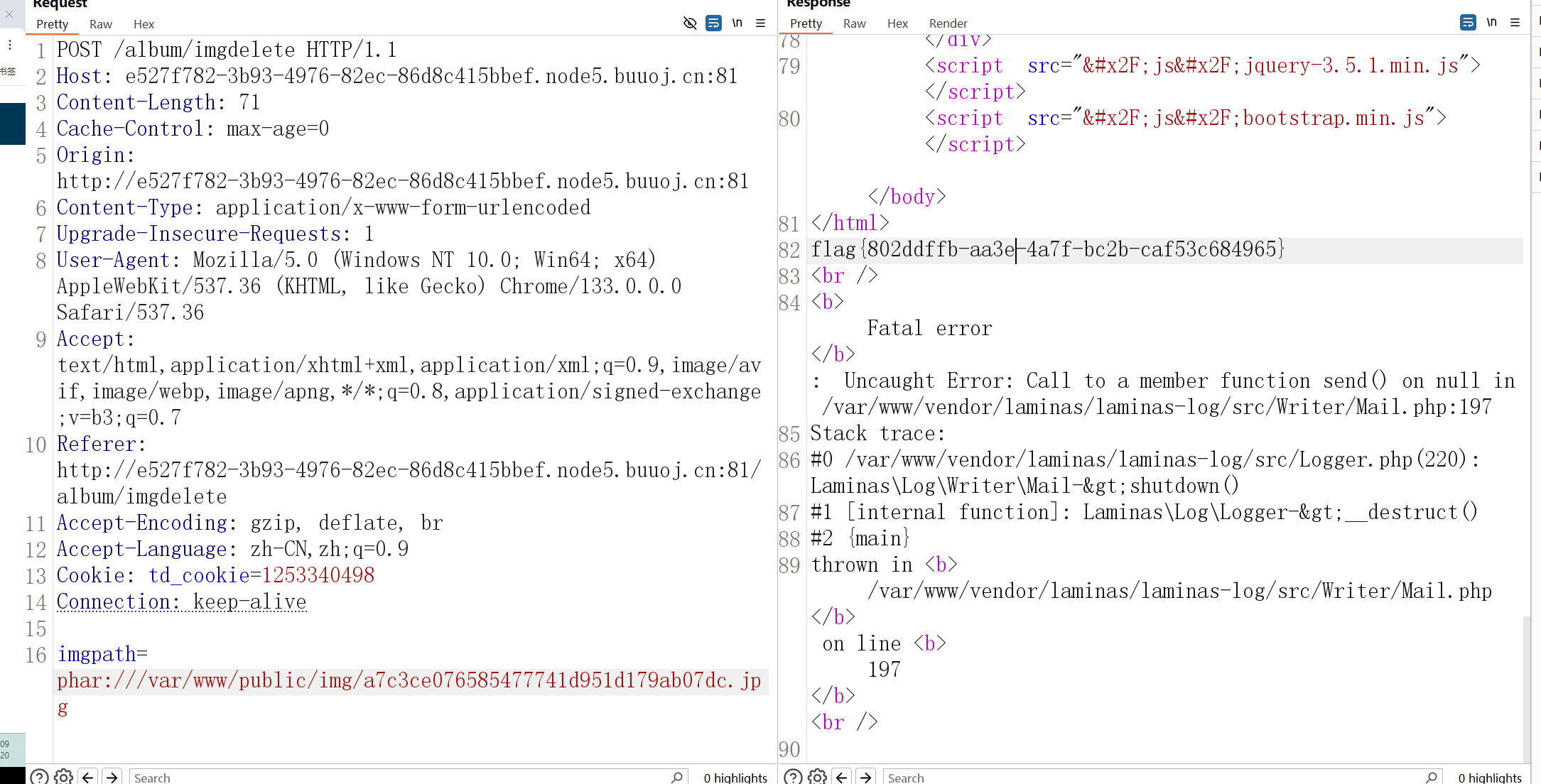Click the flag{802ddffb-aa3e... line in Response
The image size is (1541, 784).
pos(1048,249)
